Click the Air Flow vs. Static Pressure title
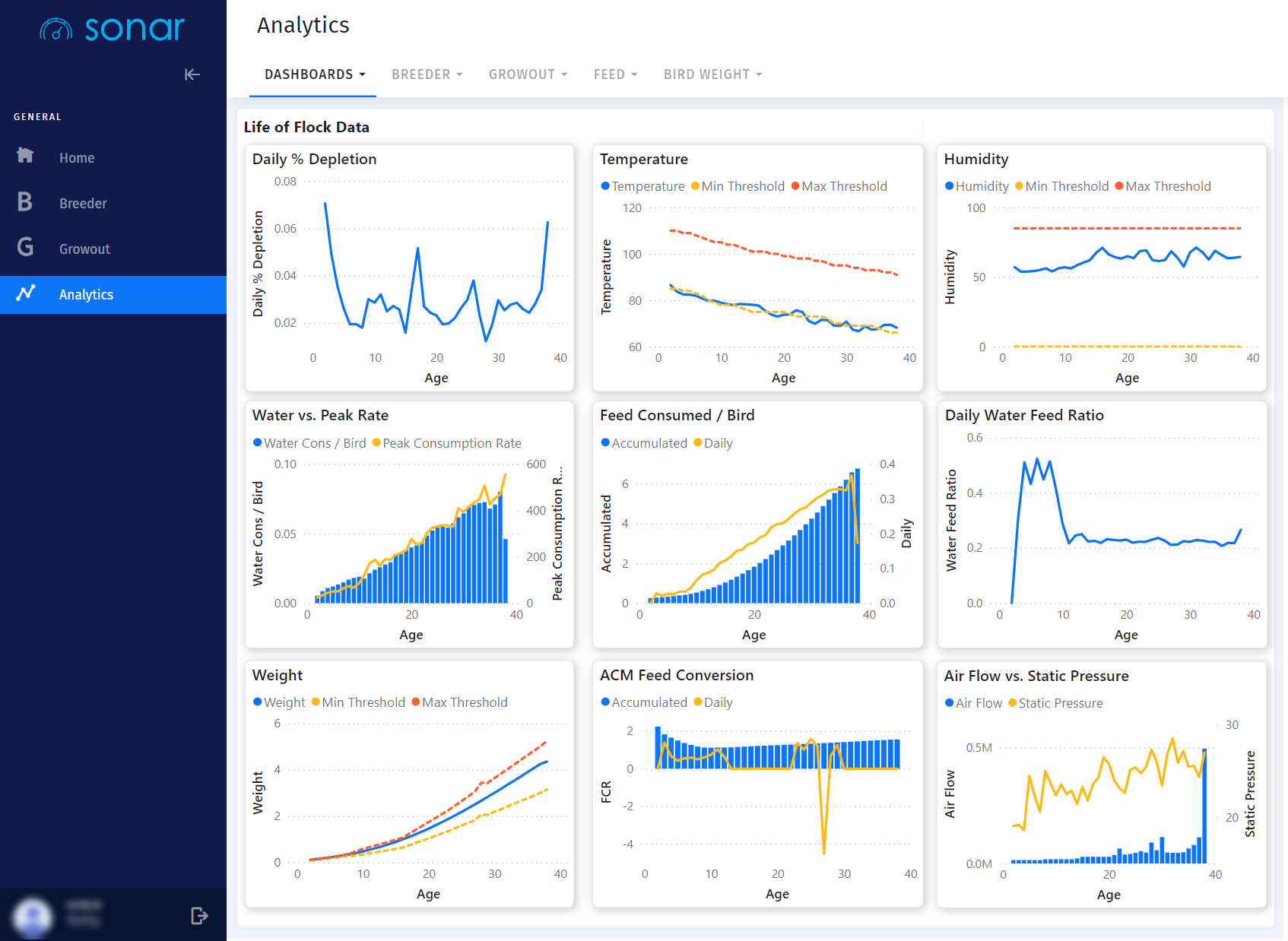The width and height of the screenshot is (1288, 941). click(x=1036, y=676)
